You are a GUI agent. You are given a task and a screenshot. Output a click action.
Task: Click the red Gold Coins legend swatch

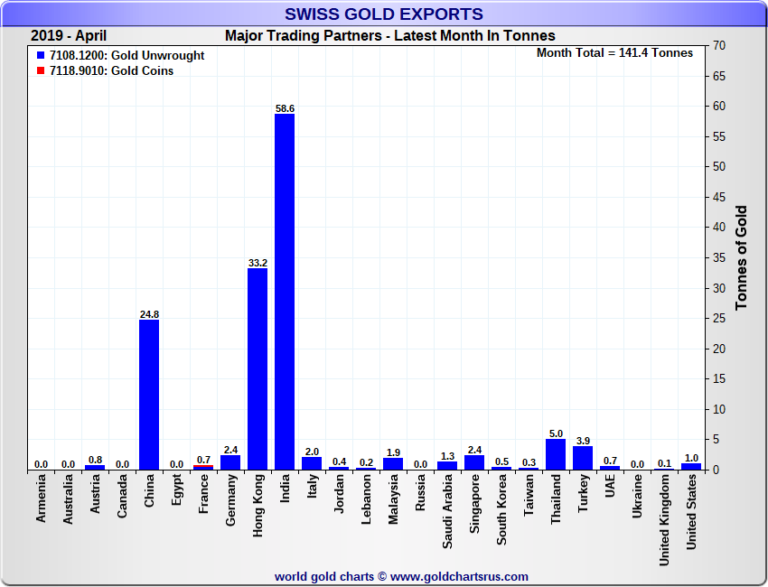[x=39, y=71]
